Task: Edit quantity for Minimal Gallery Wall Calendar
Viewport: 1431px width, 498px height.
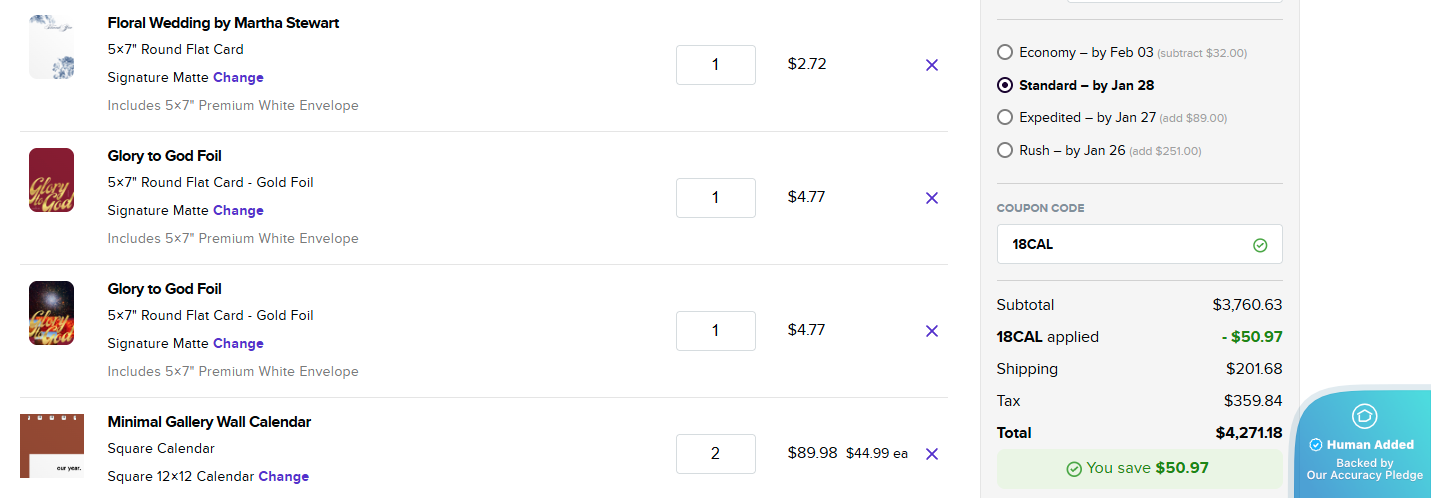Action: tap(715, 454)
